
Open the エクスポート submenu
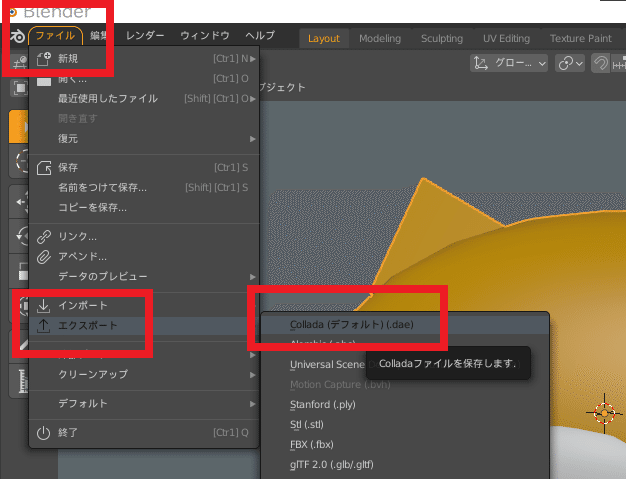pyautogui.click(x=144, y=325)
